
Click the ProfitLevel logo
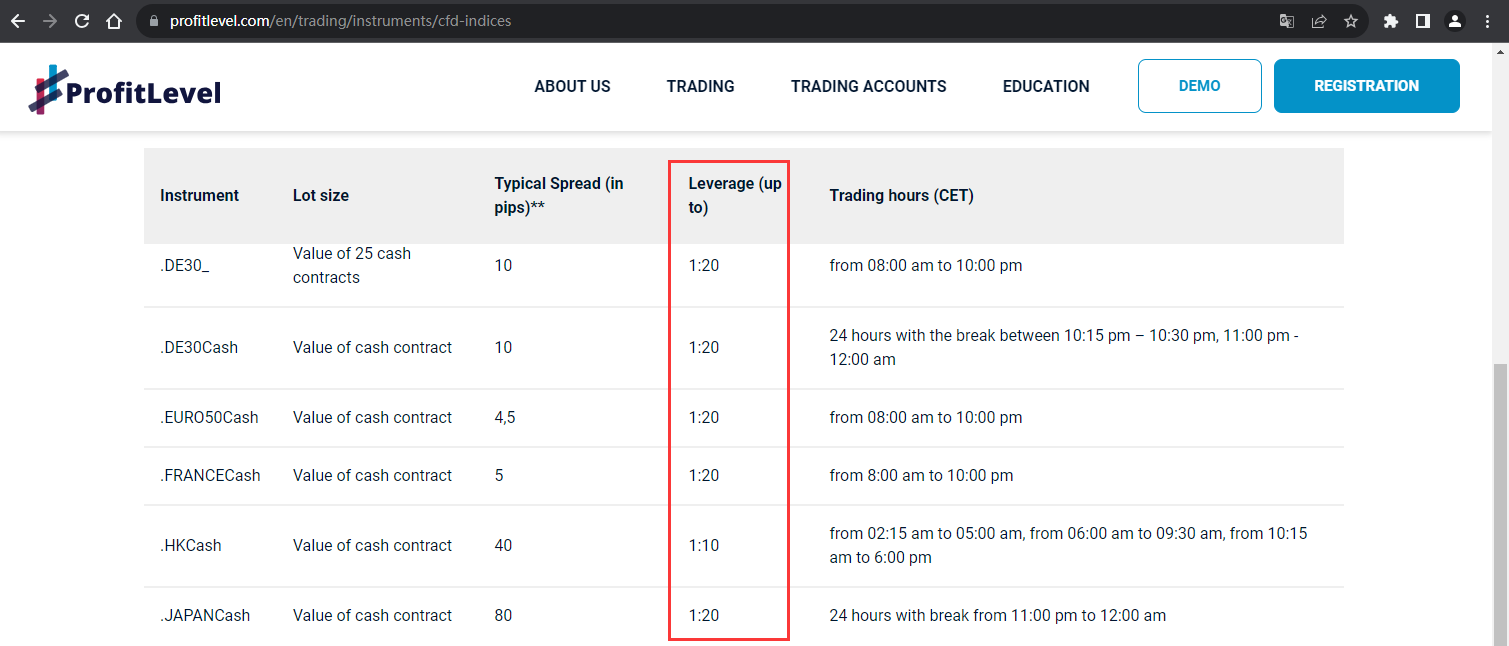click(125, 89)
